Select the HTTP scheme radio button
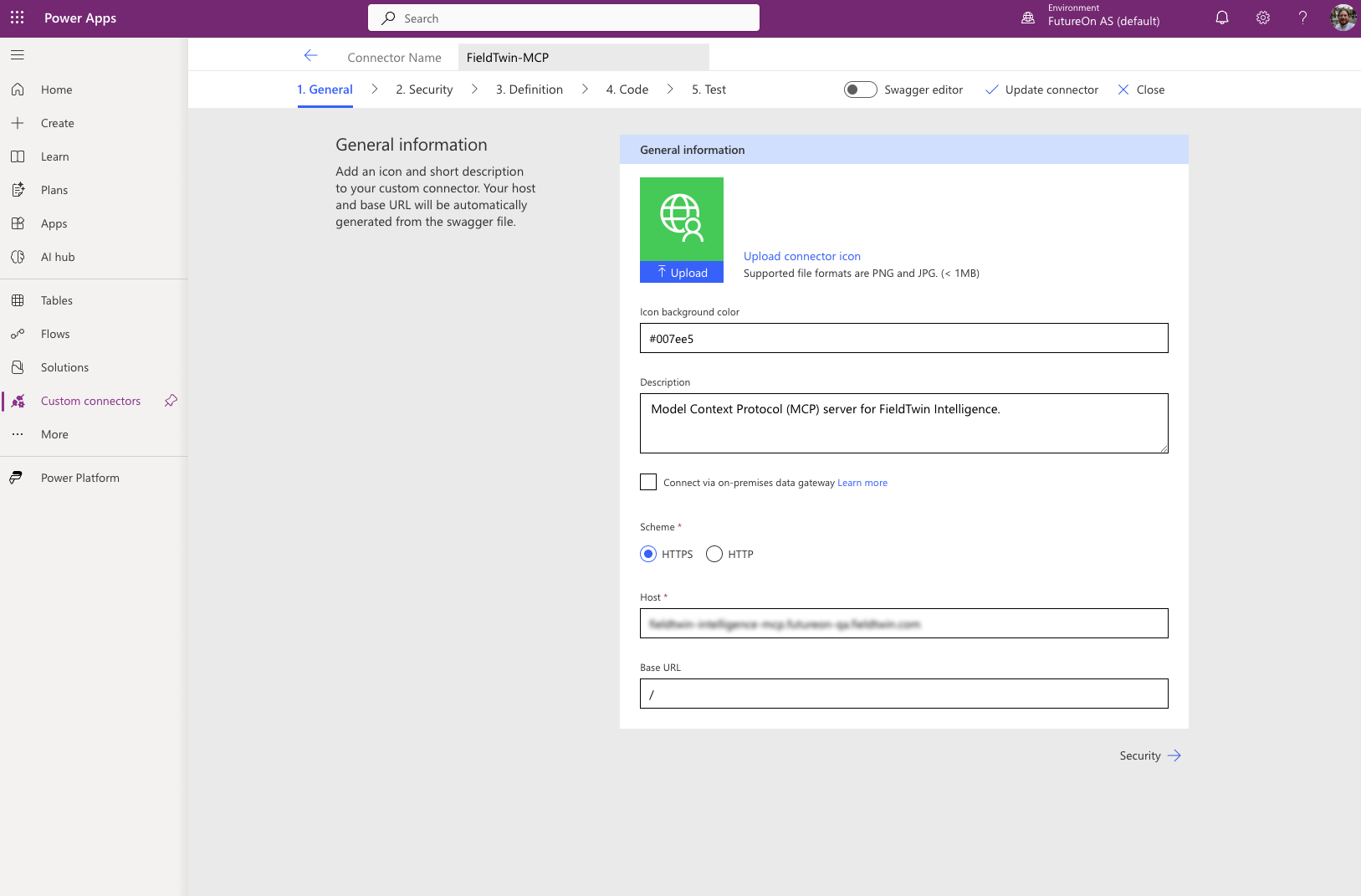The width and height of the screenshot is (1361, 896). pos(714,554)
